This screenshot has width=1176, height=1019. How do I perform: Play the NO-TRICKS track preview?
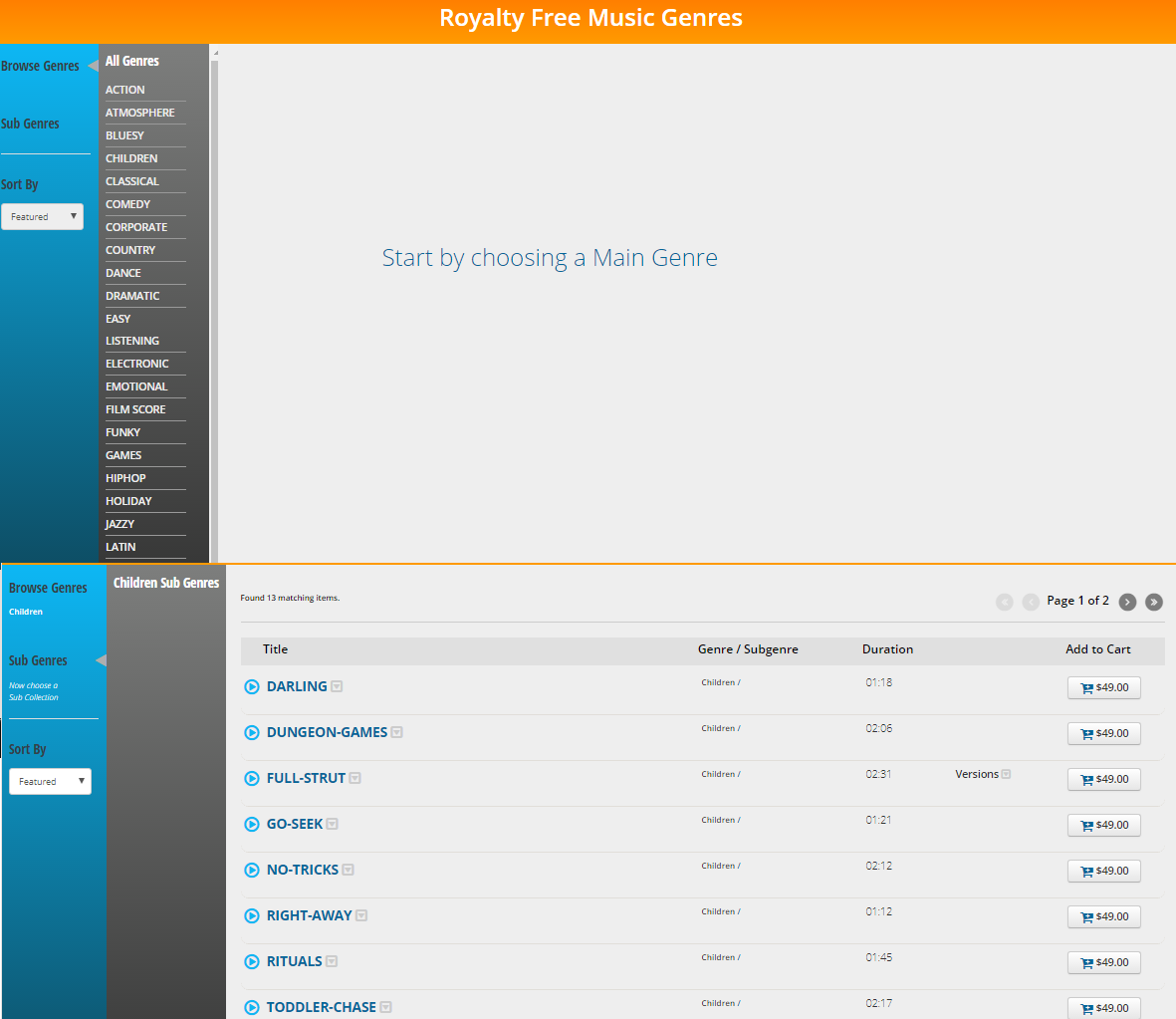tap(252, 870)
